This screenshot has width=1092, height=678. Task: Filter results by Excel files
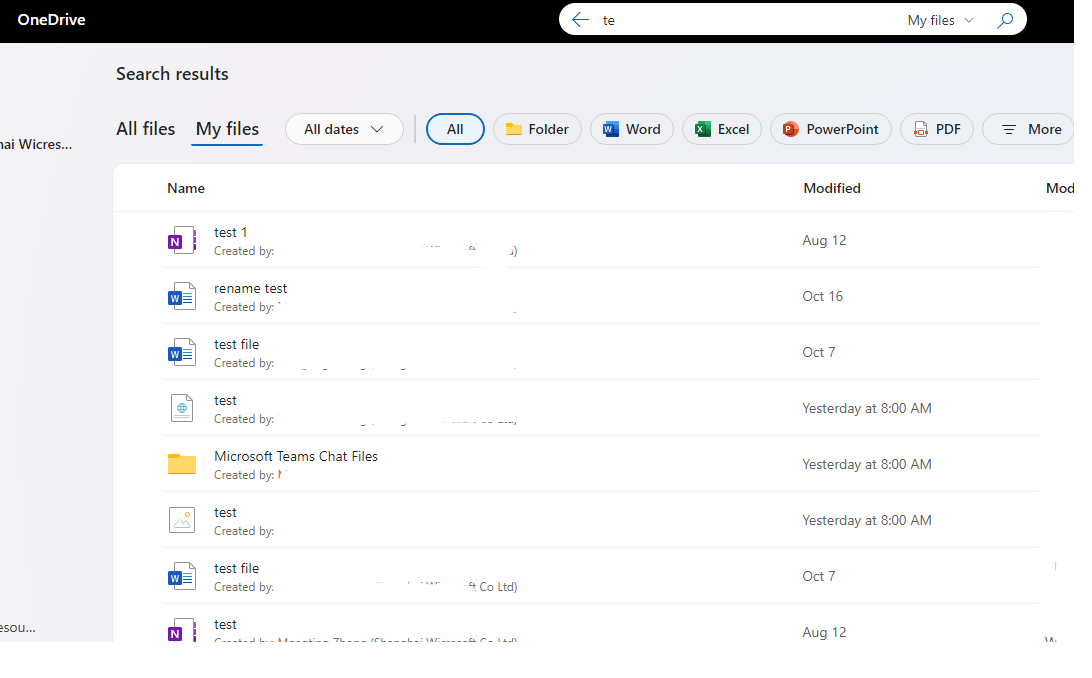click(722, 129)
